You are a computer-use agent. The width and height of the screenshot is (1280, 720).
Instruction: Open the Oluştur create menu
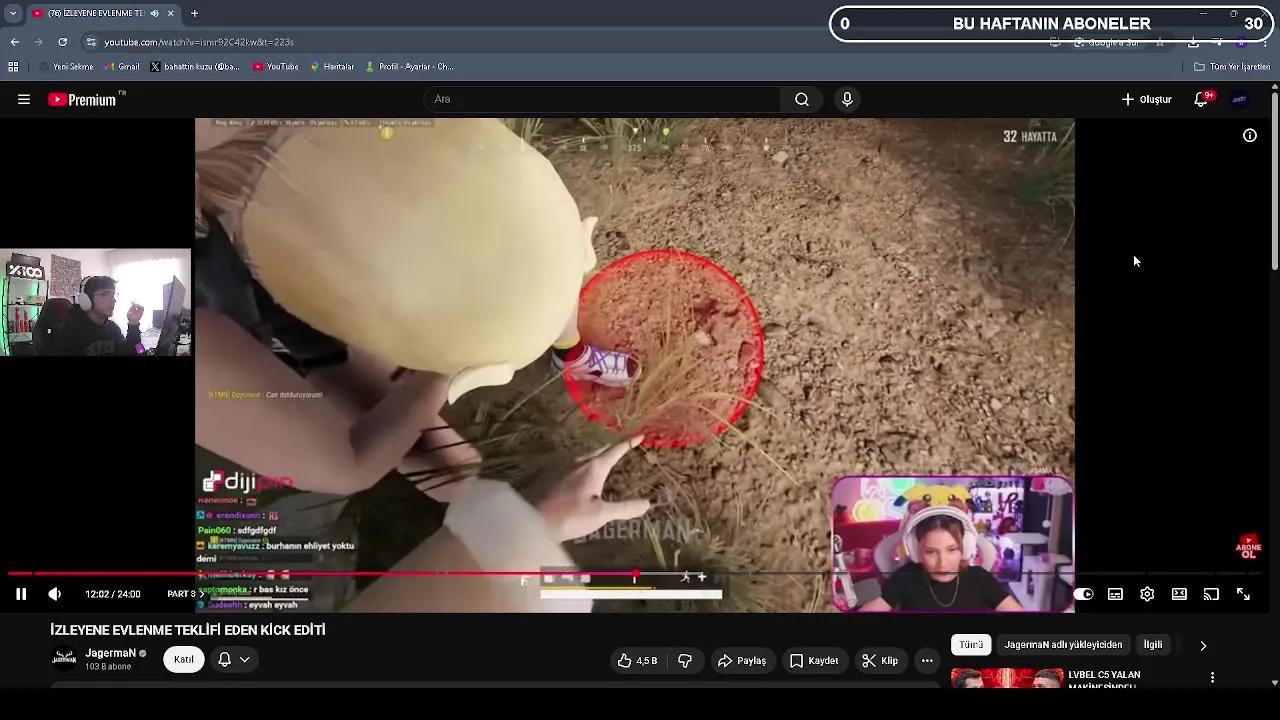[1146, 99]
